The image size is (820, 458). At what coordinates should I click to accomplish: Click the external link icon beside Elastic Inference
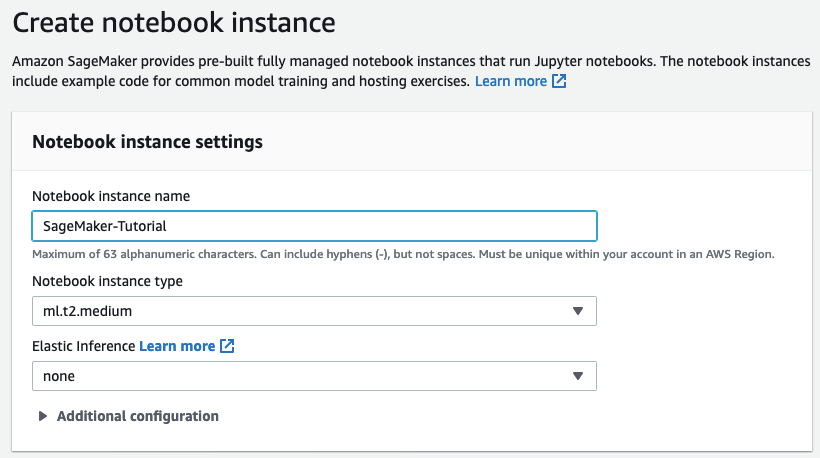(227, 346)
